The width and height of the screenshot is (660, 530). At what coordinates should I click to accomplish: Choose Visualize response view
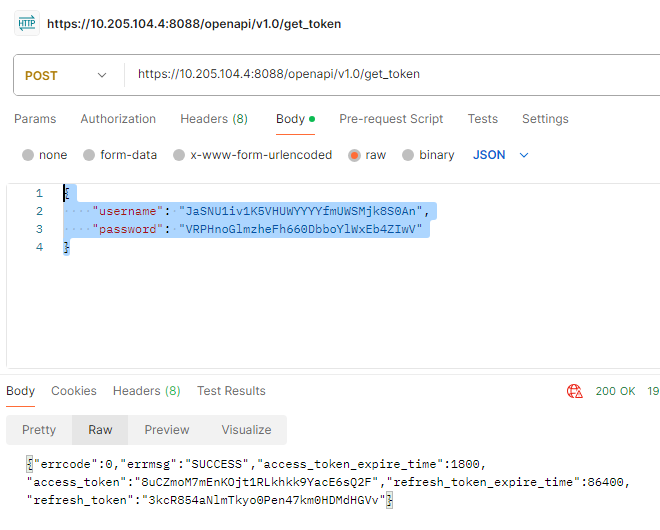[x=246, y=430]
